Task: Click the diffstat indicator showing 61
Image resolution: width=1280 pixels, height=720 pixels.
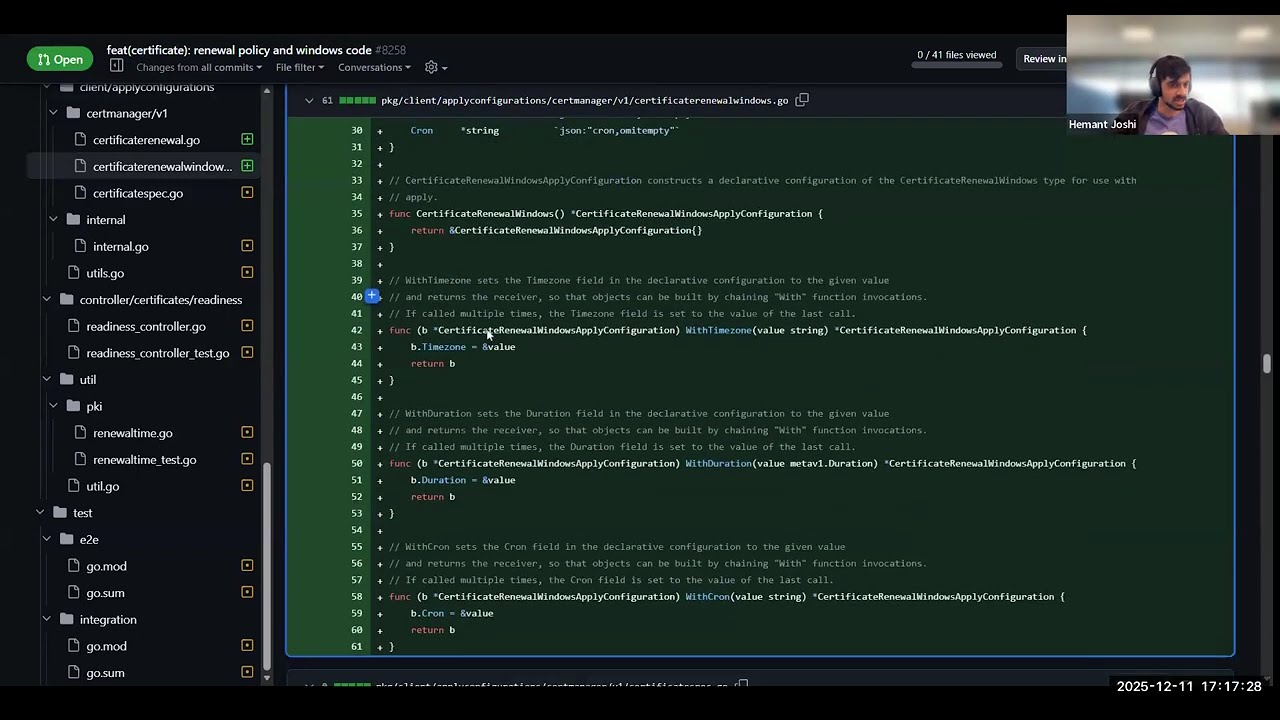Action: tap(348, 100)
